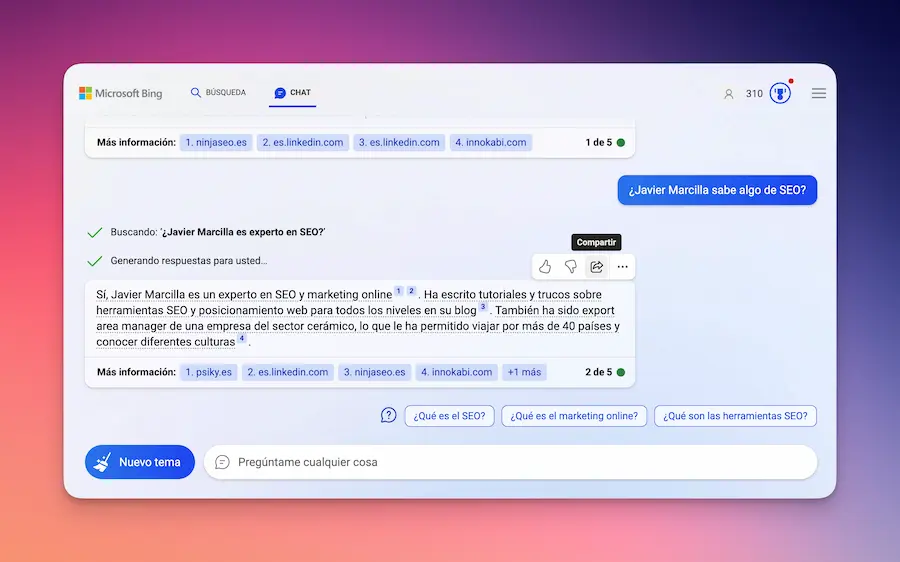900x562 pixels.
Task: Click citation superscript 1
Action: pyautogui.click(x=399, y=291)
